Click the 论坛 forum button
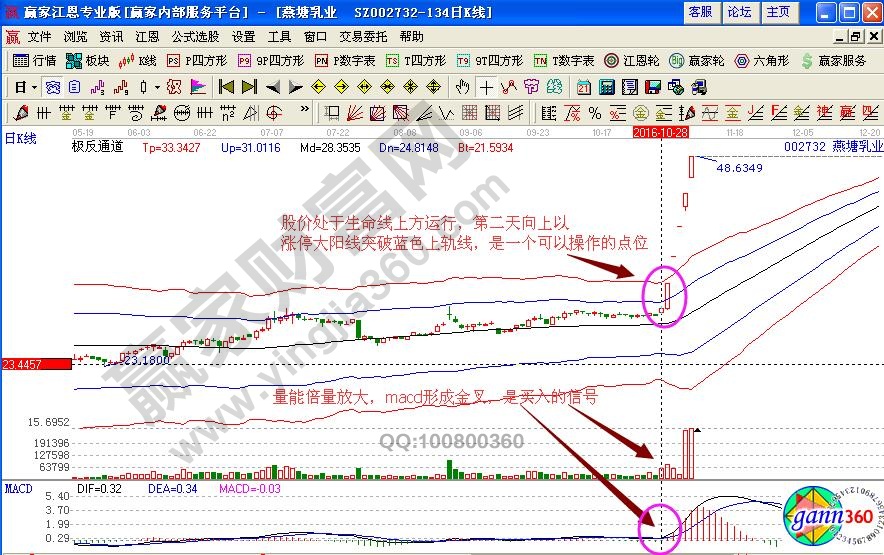The image size is (884, 555). (739, 12)
